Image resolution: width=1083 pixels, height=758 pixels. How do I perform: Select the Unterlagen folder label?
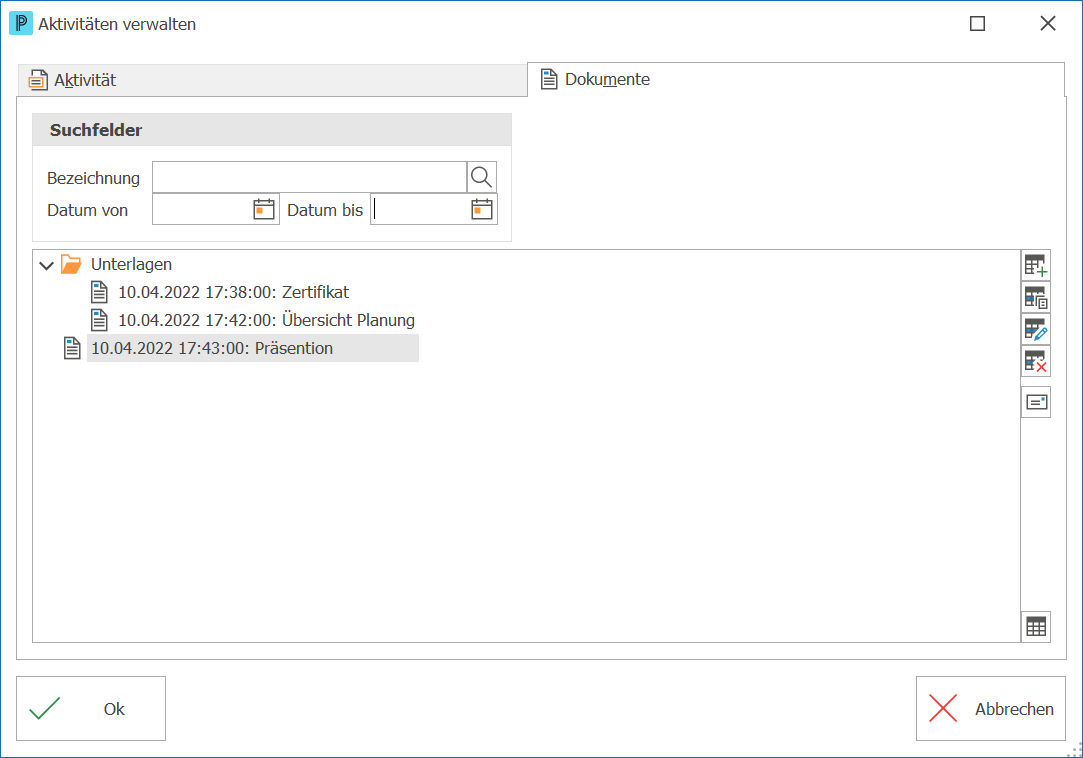131,265
